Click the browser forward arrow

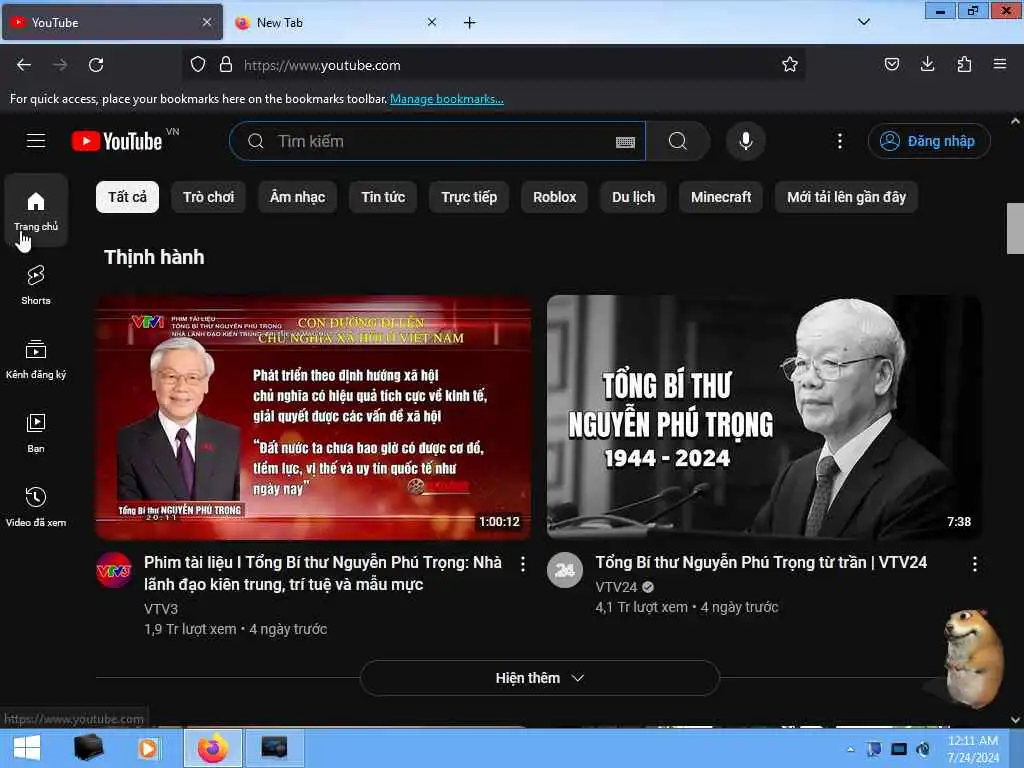60,65
